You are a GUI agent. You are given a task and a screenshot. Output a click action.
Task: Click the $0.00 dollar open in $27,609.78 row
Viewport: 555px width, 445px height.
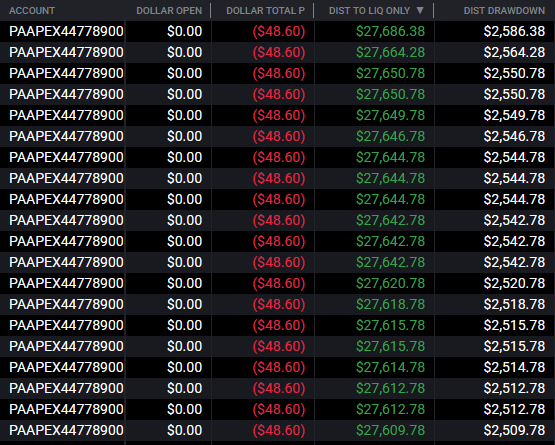coord(184,430)
